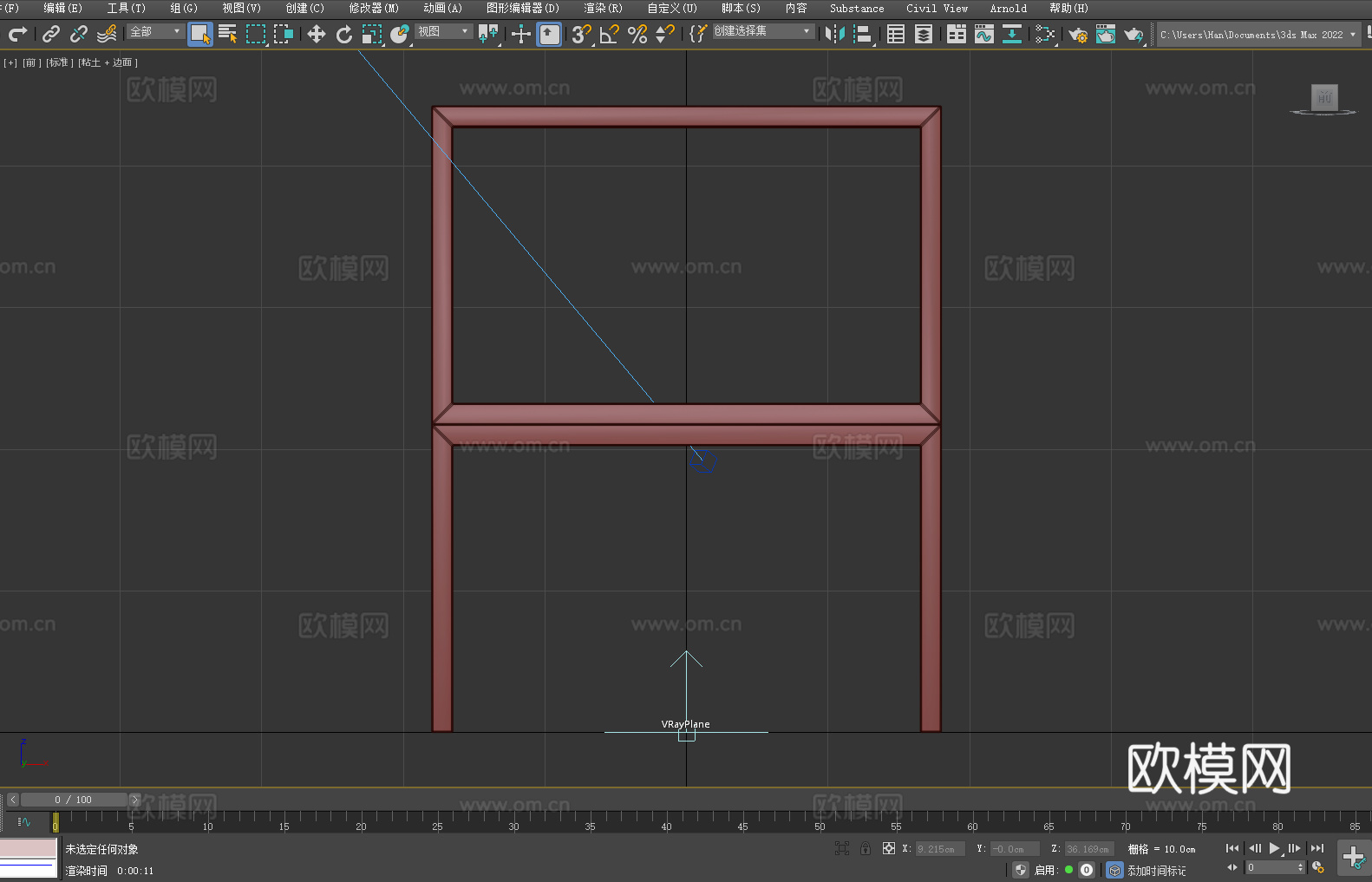Click the X coordinate input field
Image resolution: width=1372 pixels, height=882 pixels.
pyautogui.click(x=940, y=849)
